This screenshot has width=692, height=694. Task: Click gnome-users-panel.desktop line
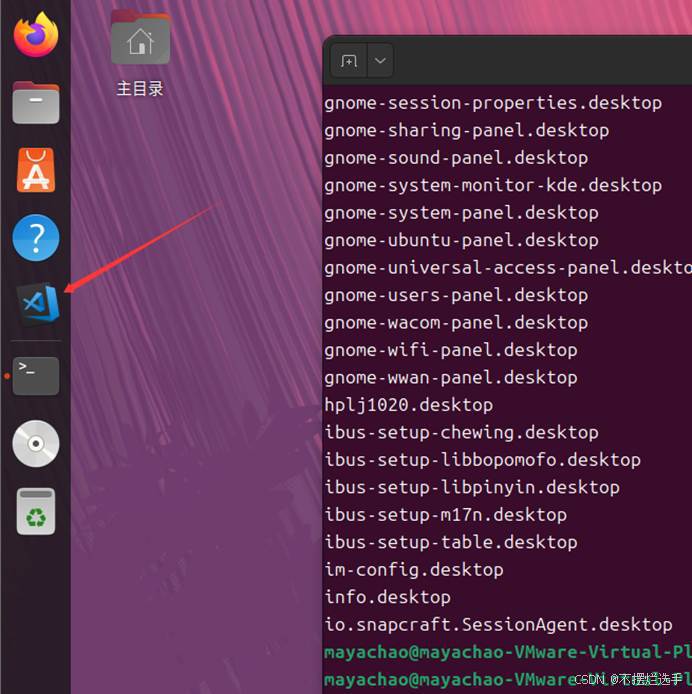coord(456,296)
